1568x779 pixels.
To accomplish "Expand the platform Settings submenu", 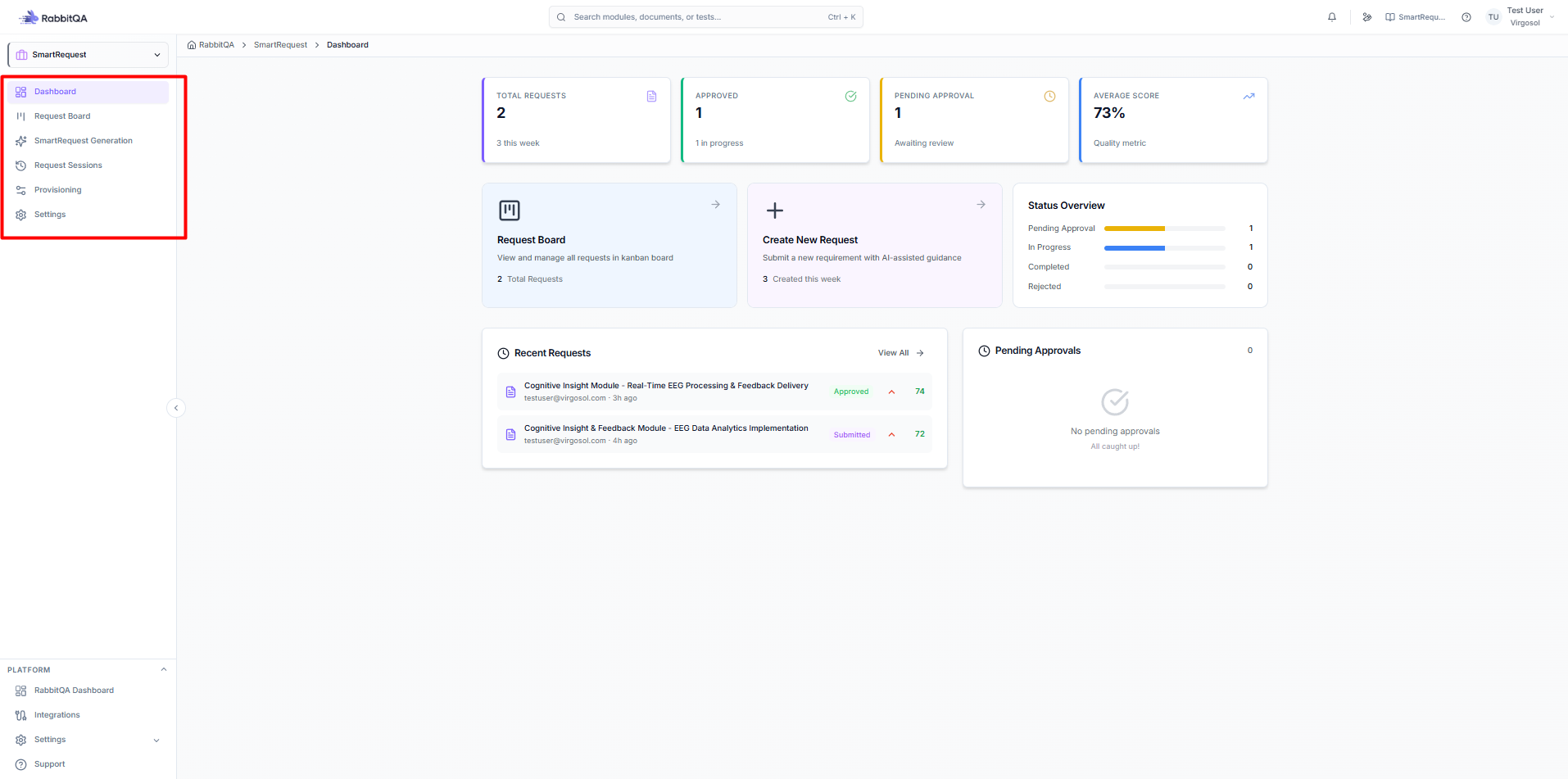I will [156, 741].
